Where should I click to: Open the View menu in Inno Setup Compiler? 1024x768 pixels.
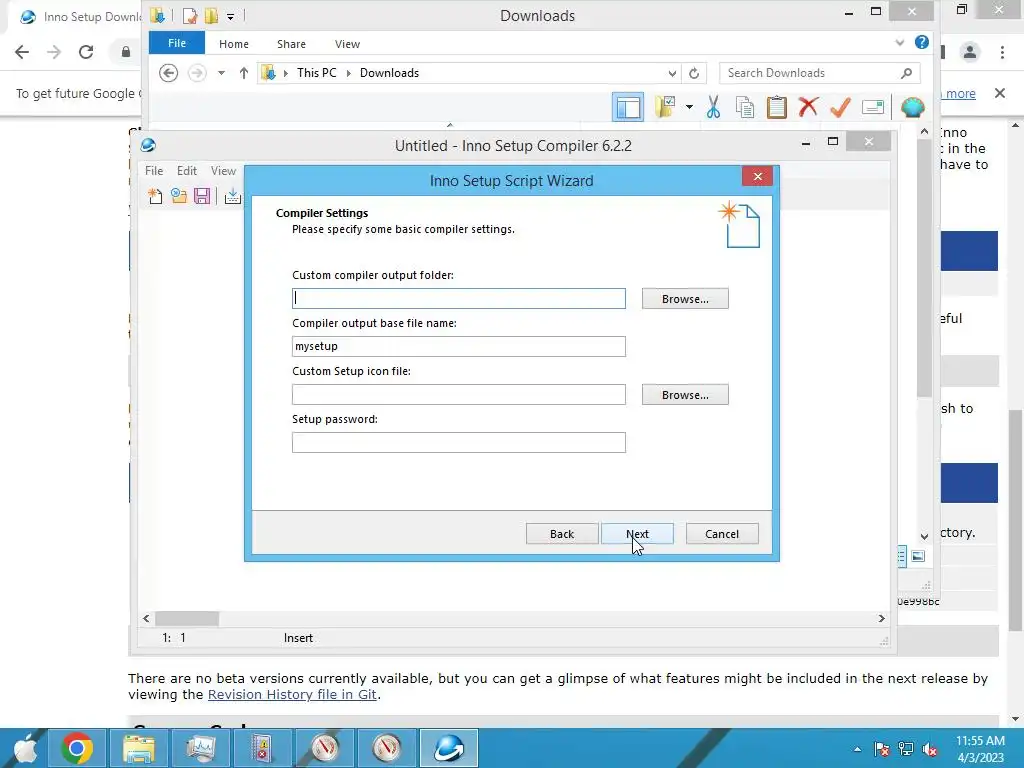pyautogui.click(x=223, y=170)
